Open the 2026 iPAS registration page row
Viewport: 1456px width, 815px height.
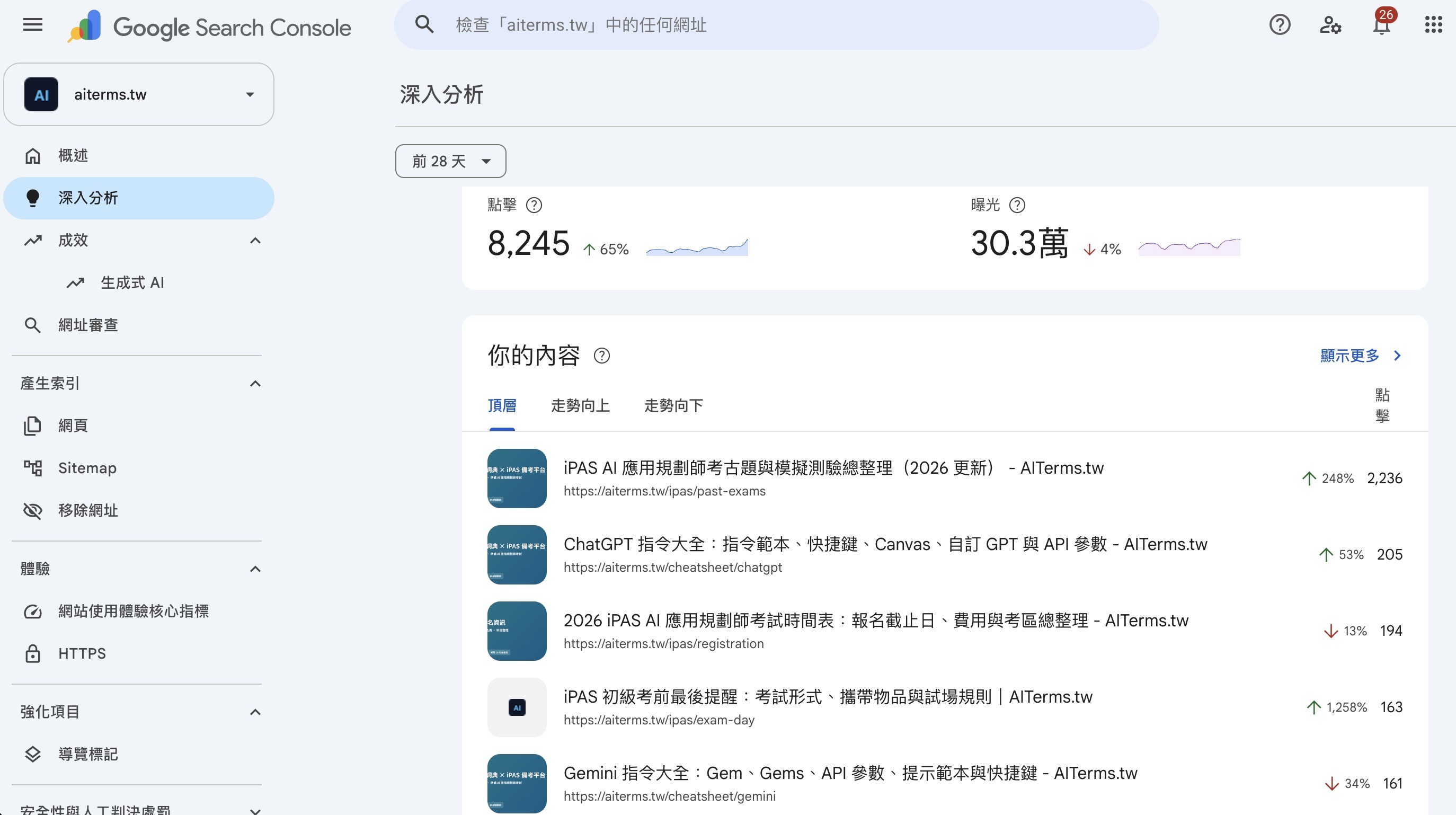point(945,631)
